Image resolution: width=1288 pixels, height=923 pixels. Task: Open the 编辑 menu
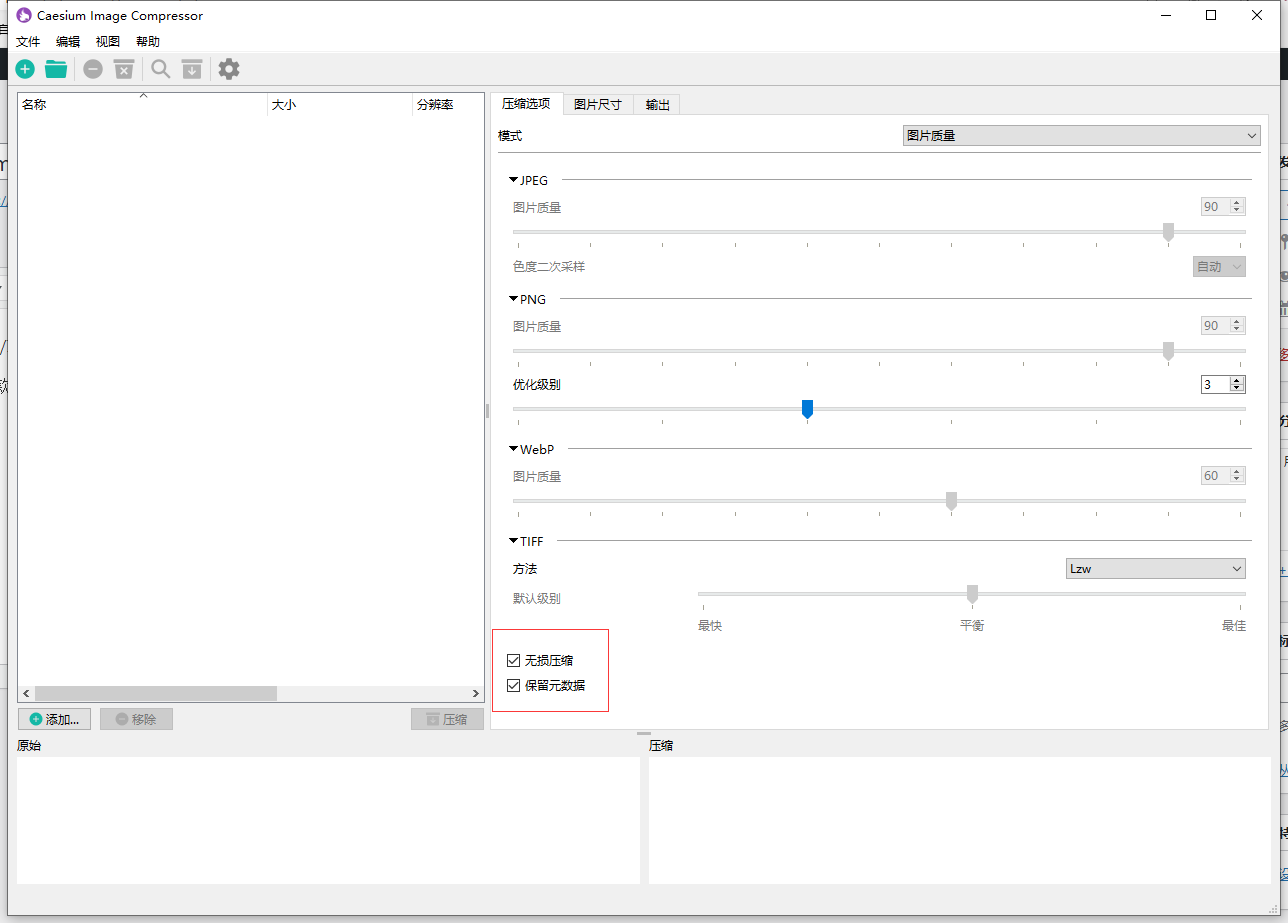(68, 42)
